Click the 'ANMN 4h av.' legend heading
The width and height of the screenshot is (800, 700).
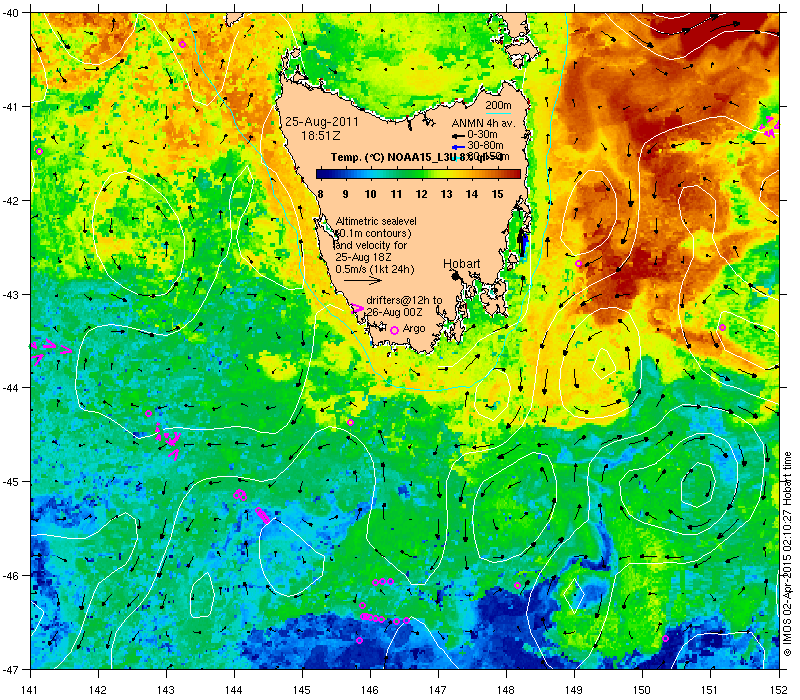pos(484,123)
